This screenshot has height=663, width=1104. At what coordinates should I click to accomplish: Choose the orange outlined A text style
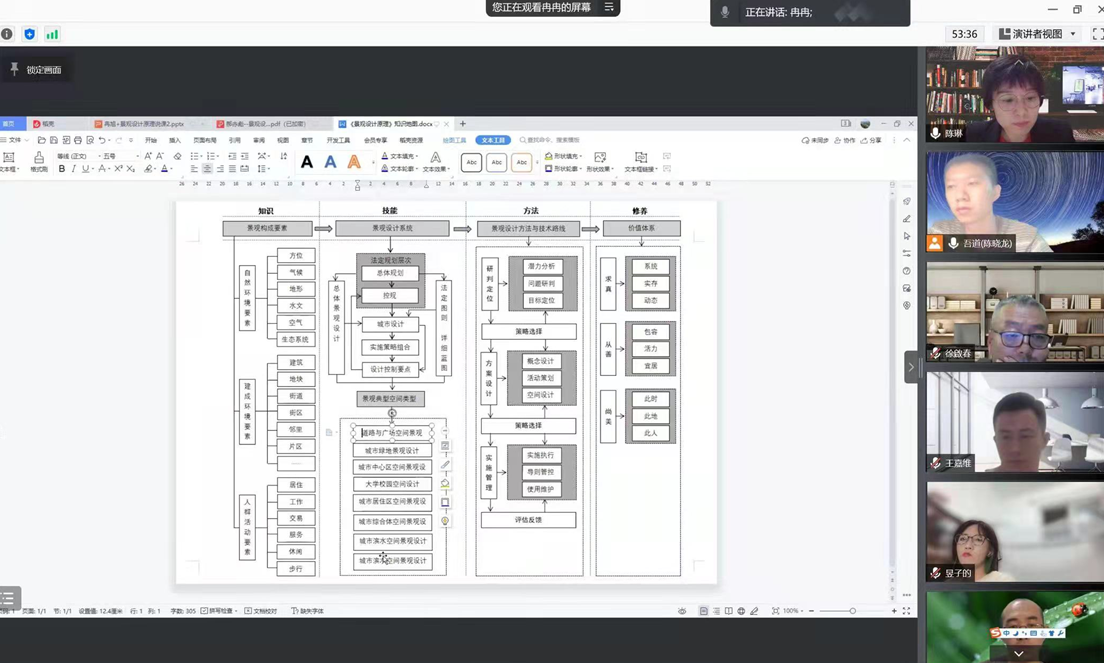point(354,162)
